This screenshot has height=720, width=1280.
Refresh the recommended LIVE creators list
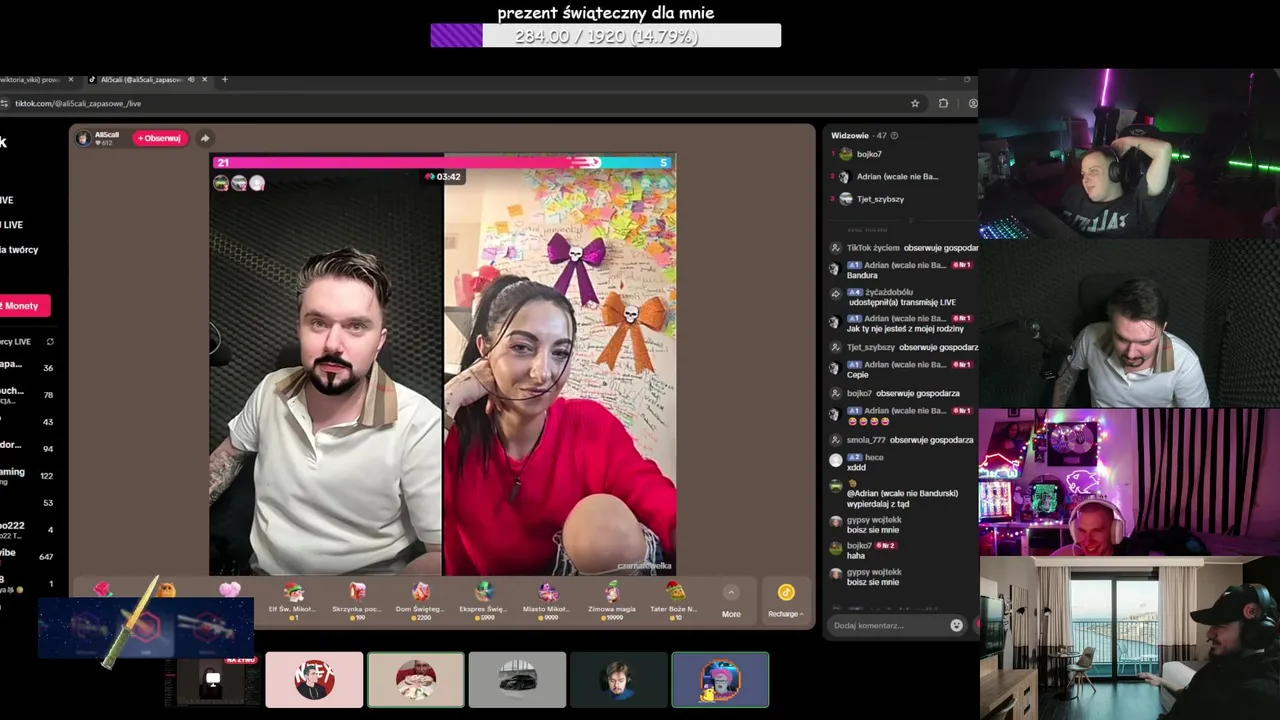click(x=50, y=342)
